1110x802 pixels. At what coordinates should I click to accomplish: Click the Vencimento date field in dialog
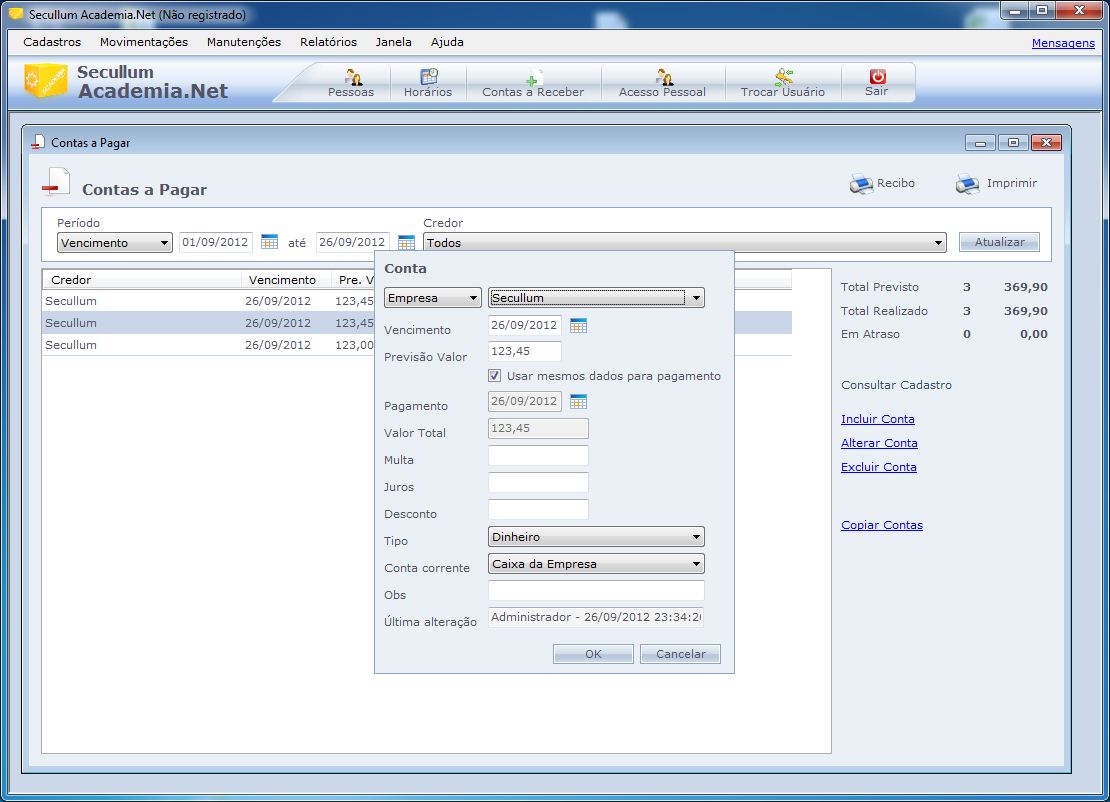click(525, 326)
